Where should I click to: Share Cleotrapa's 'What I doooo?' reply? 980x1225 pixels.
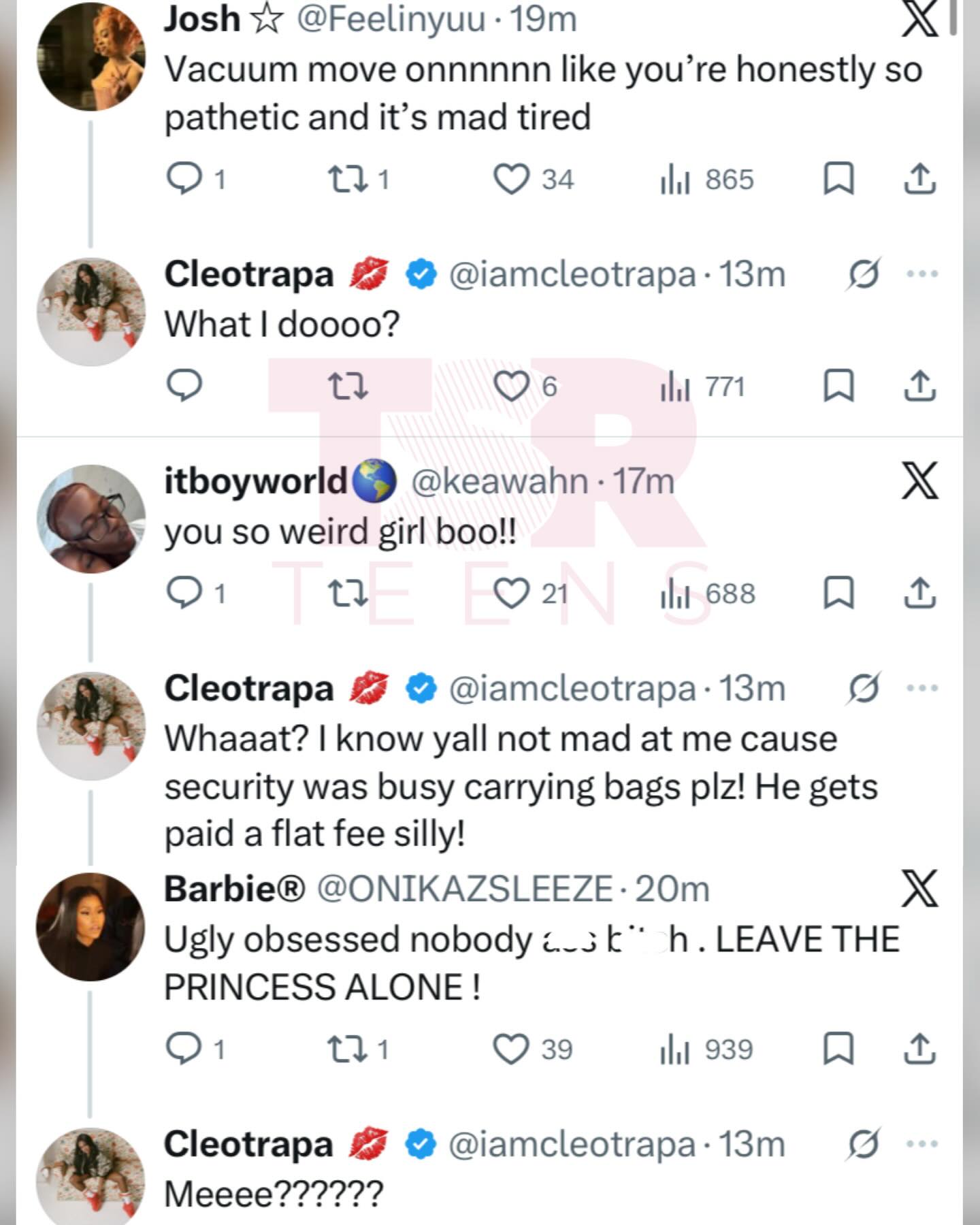(919, 387)
